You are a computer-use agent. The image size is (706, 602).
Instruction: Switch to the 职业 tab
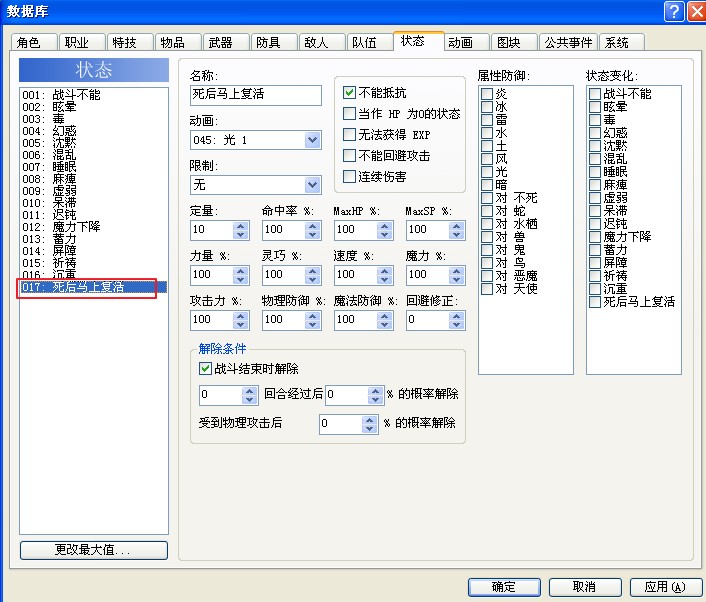pos(82,42)
